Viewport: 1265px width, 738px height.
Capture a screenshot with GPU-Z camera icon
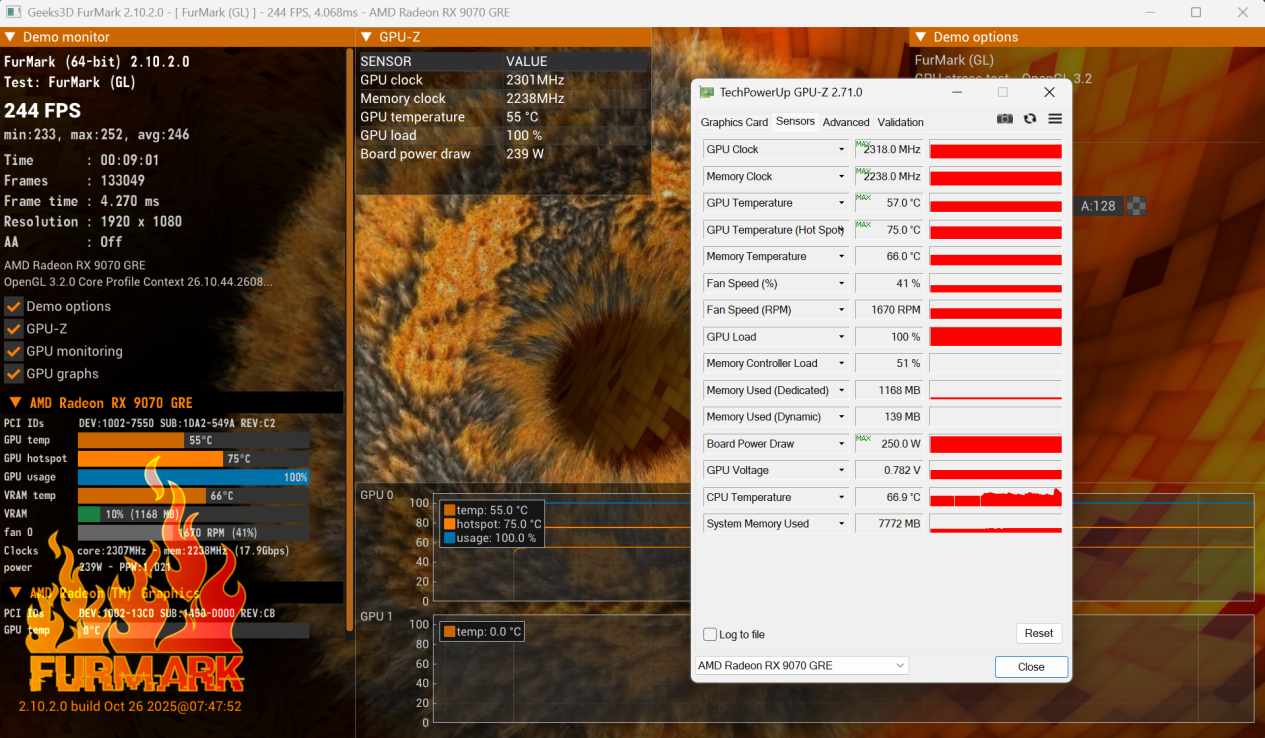coord(1005,119)
